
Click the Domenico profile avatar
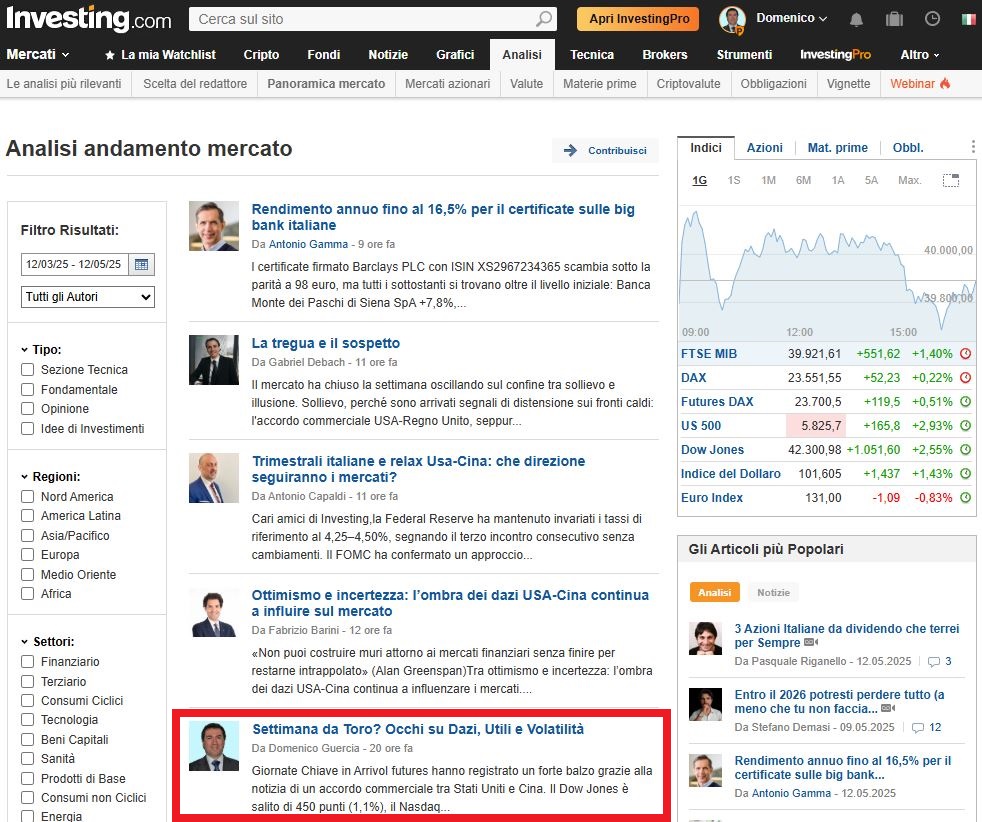click(x=732, y=19)
